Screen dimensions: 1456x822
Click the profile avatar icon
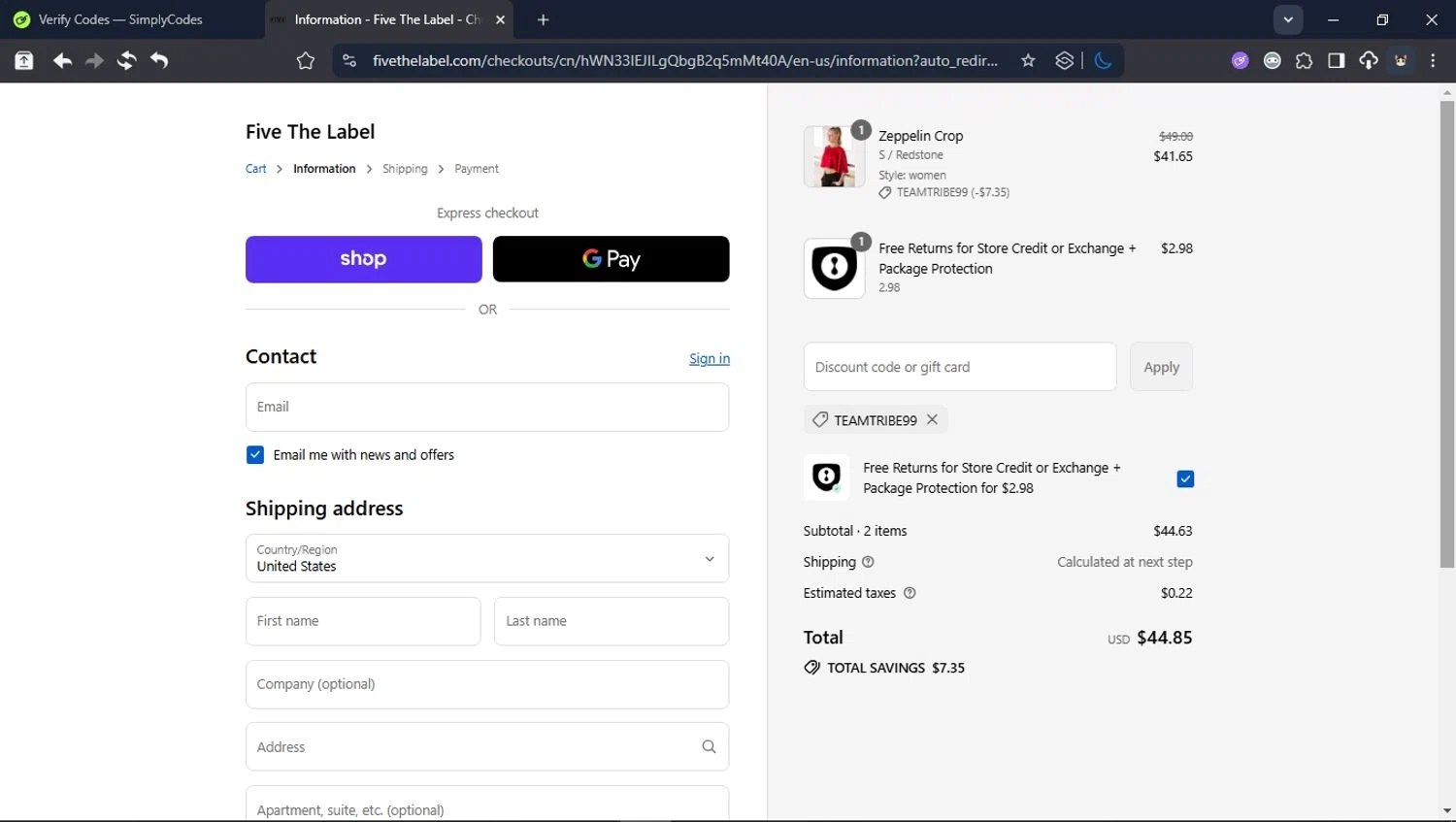1401,61
